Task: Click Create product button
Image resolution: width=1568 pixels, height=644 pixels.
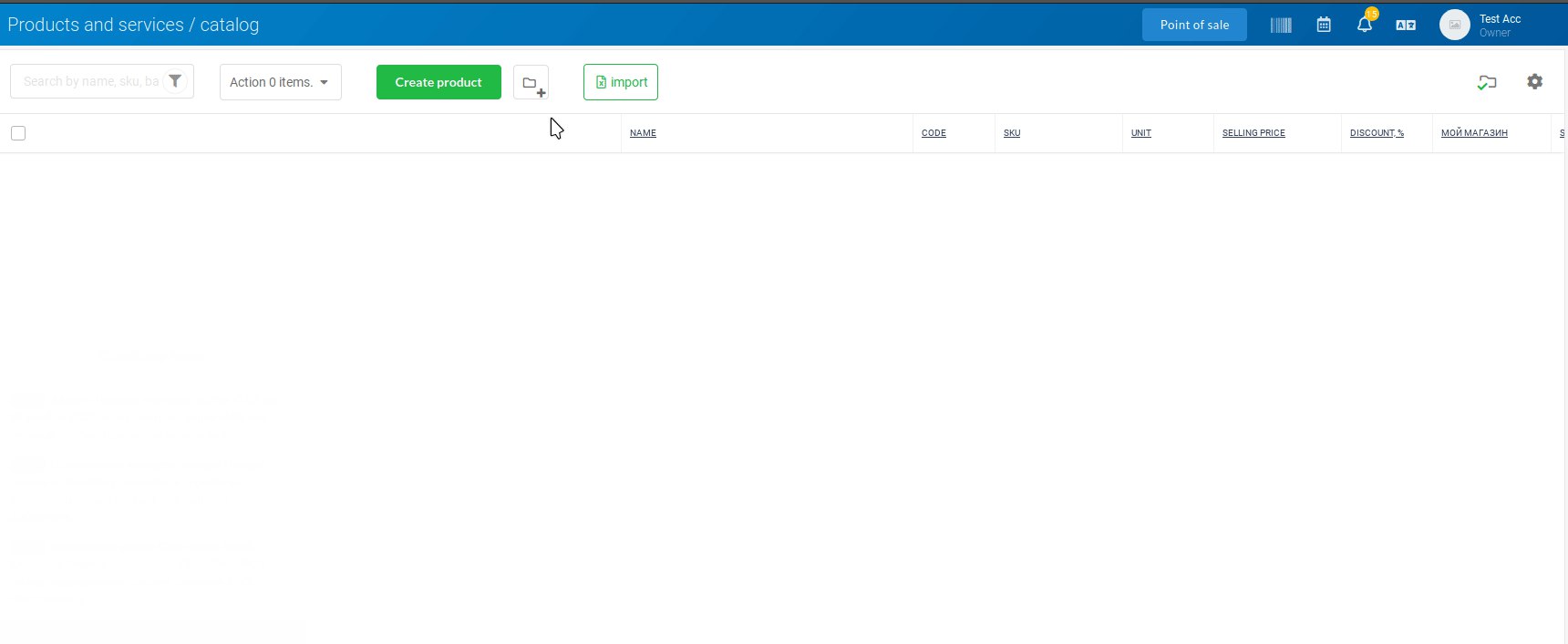Action: 438,82
